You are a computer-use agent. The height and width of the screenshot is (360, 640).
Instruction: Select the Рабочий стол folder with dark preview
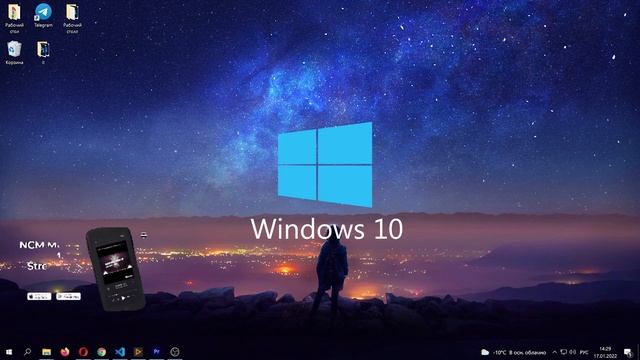pyautogui.click(x=72, y=18)
